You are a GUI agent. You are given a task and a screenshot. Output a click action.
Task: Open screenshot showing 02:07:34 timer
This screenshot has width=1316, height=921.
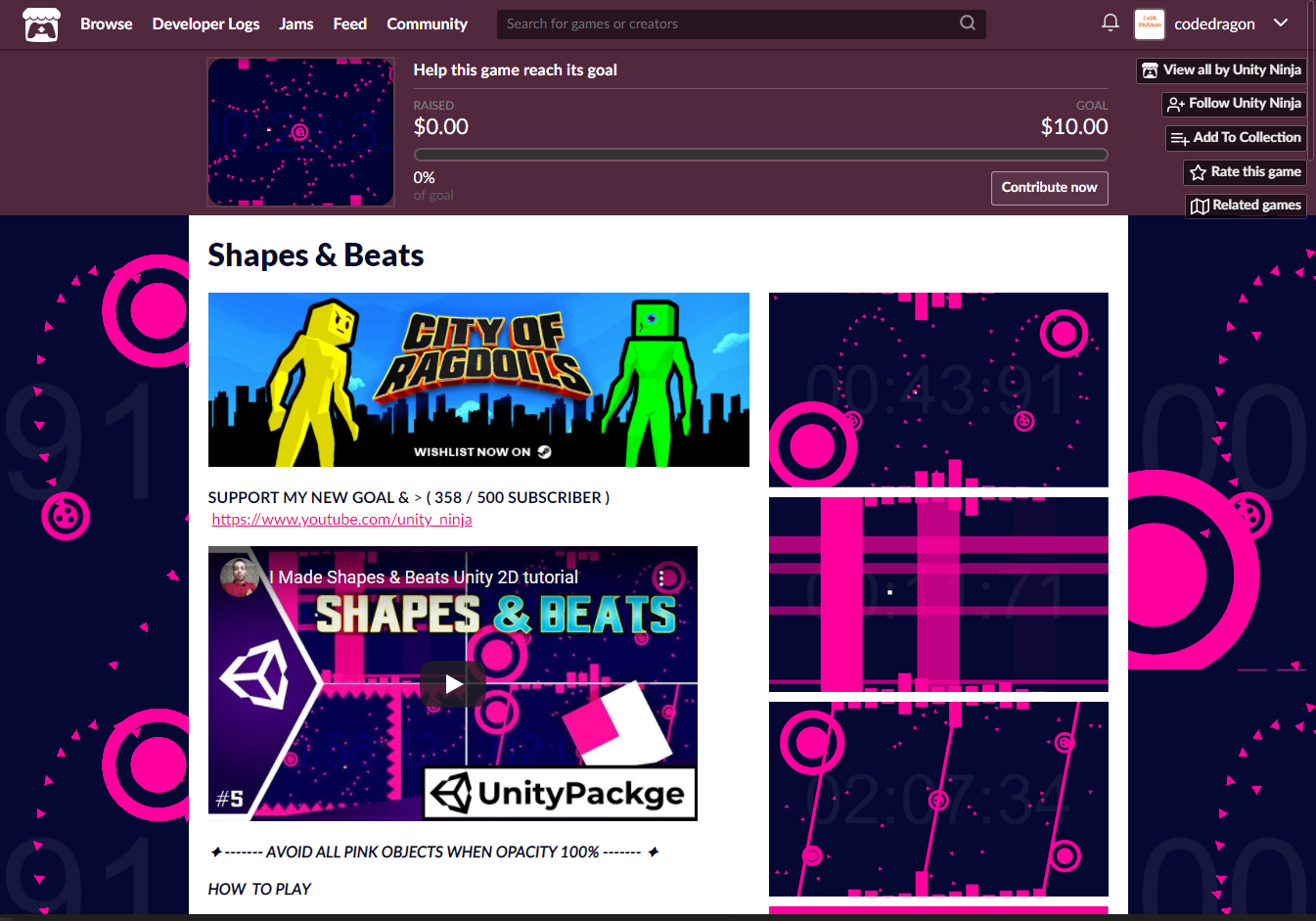coord(938,799)
